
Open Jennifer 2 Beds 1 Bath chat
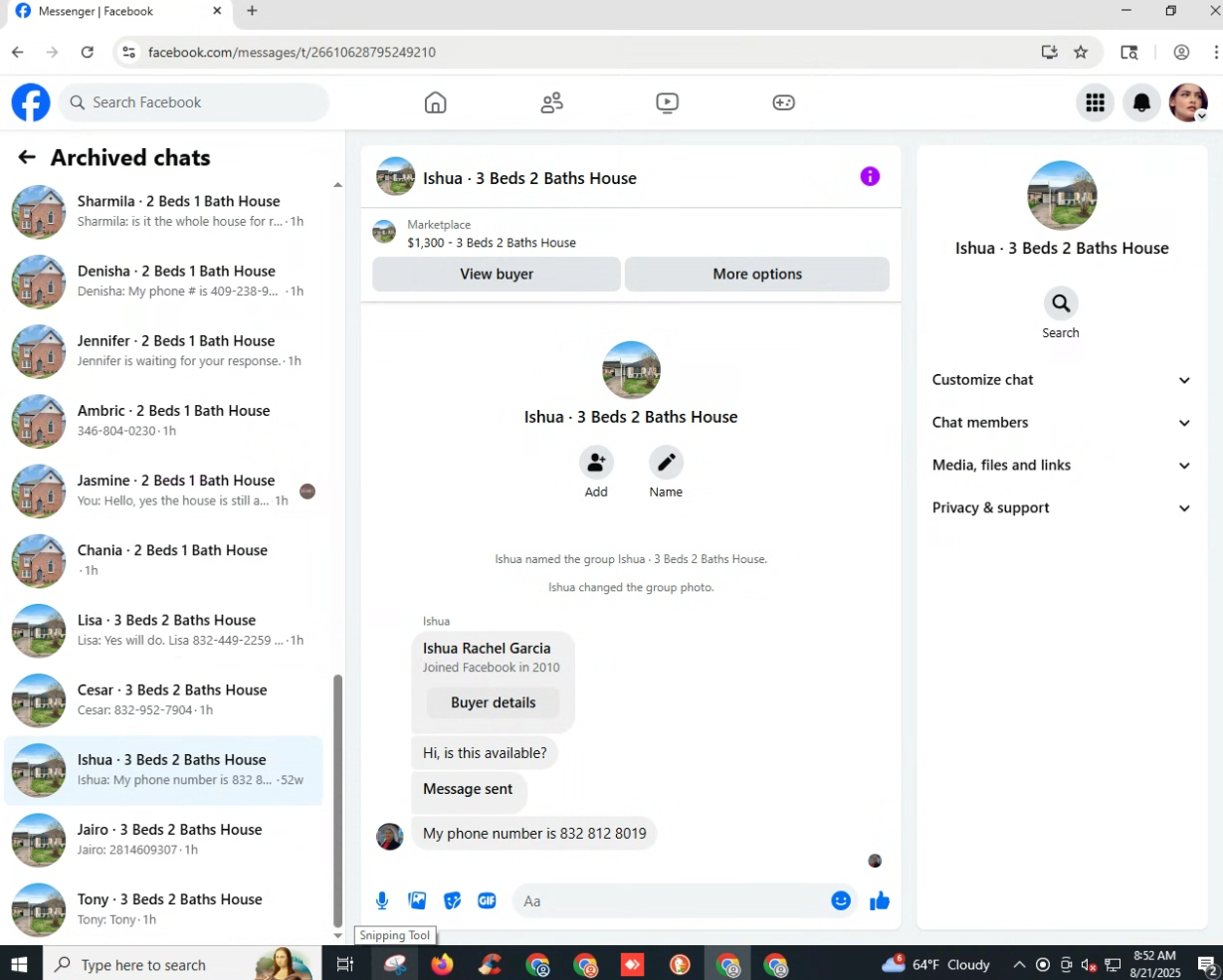tap(164, 351)
